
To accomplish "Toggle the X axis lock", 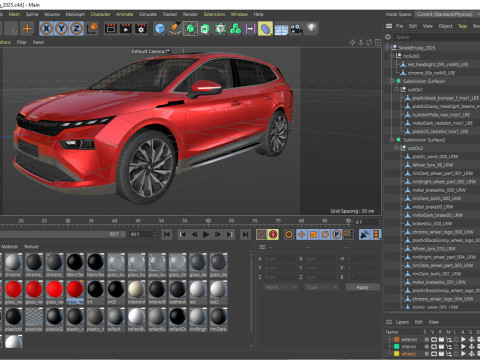I will pos(46,29).
